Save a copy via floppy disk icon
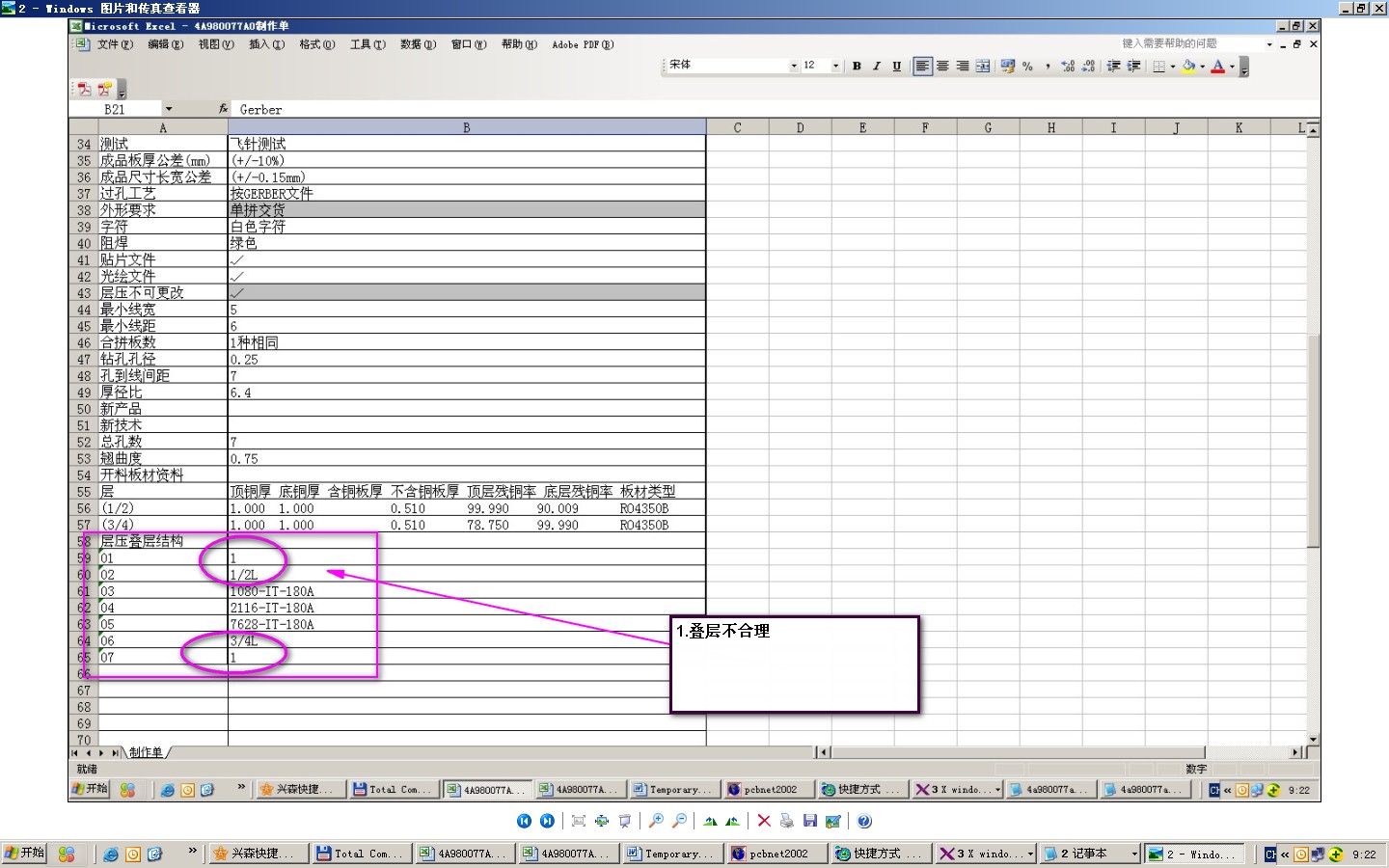This screenshot has height=868, width=1389. pos(810,821)
